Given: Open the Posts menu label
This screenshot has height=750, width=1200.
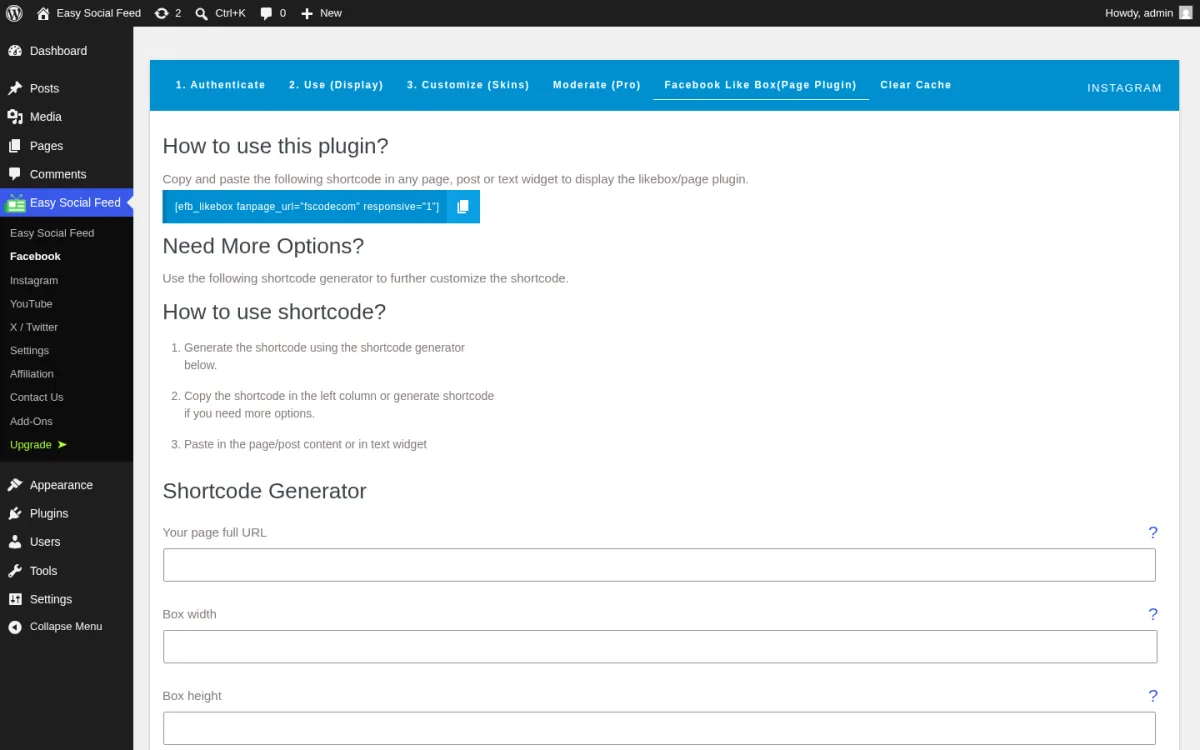Looking at the screenshot, I should [44, 88].
